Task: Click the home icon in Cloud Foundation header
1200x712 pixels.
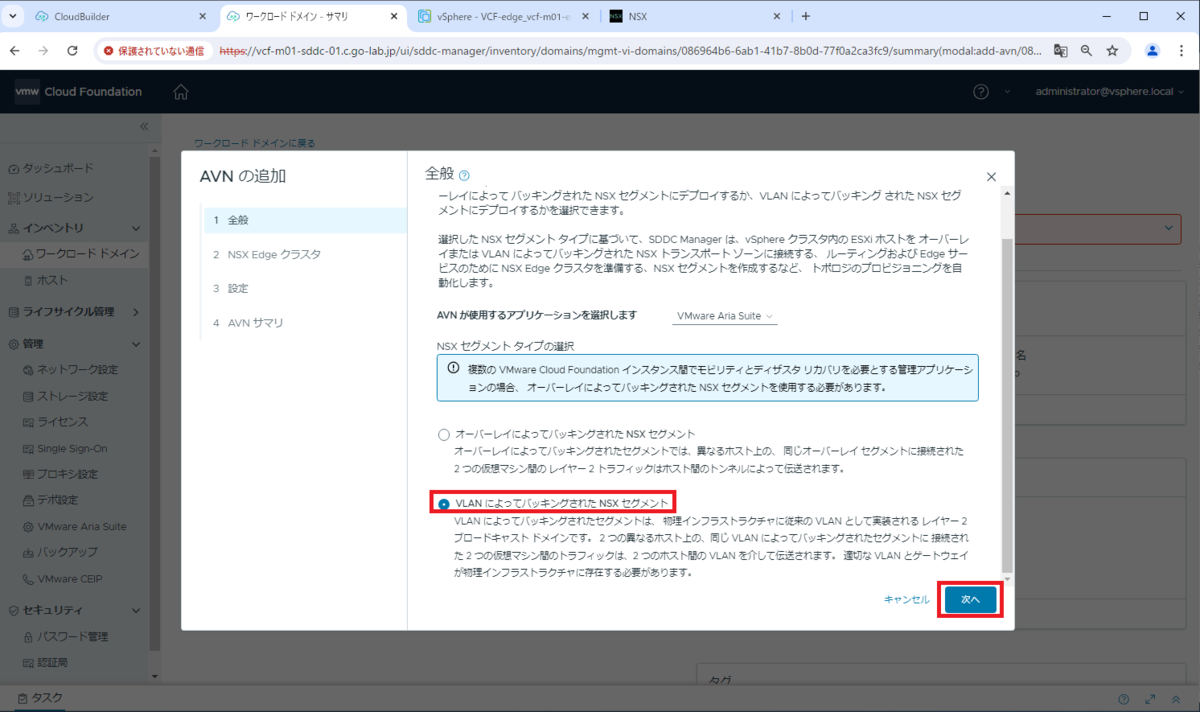Action: click(180, 92)
